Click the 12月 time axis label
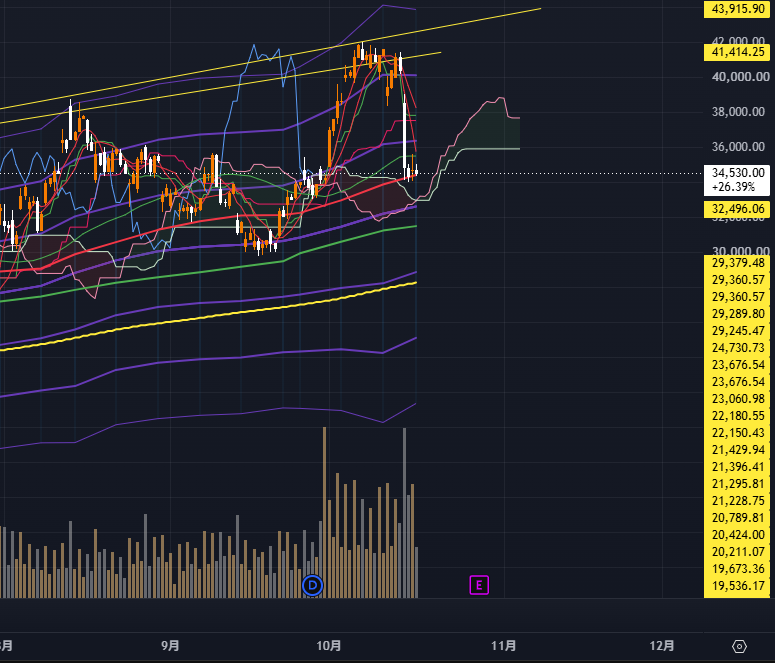 [x=662, y=646]
